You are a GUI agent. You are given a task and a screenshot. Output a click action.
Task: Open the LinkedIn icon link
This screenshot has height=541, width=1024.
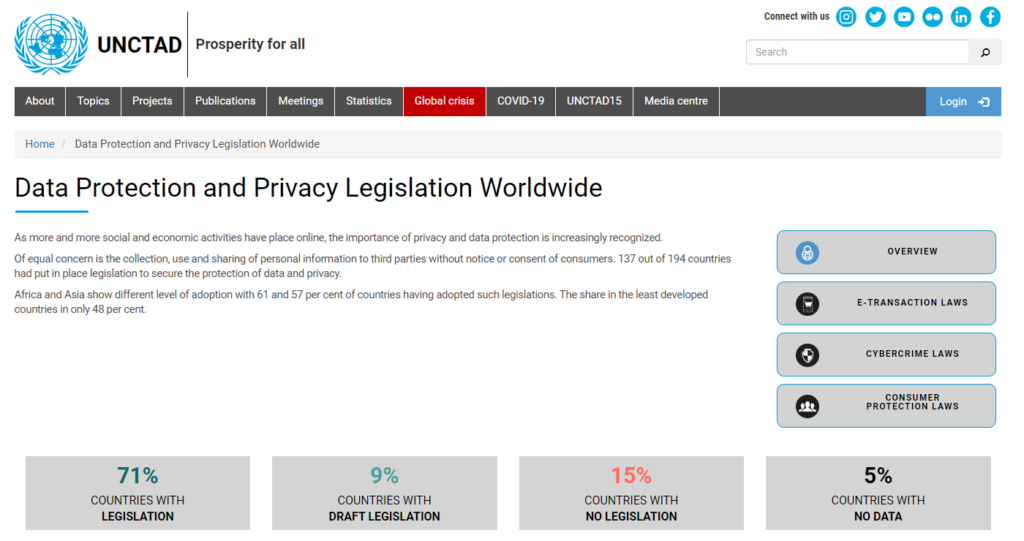(961, 17)
